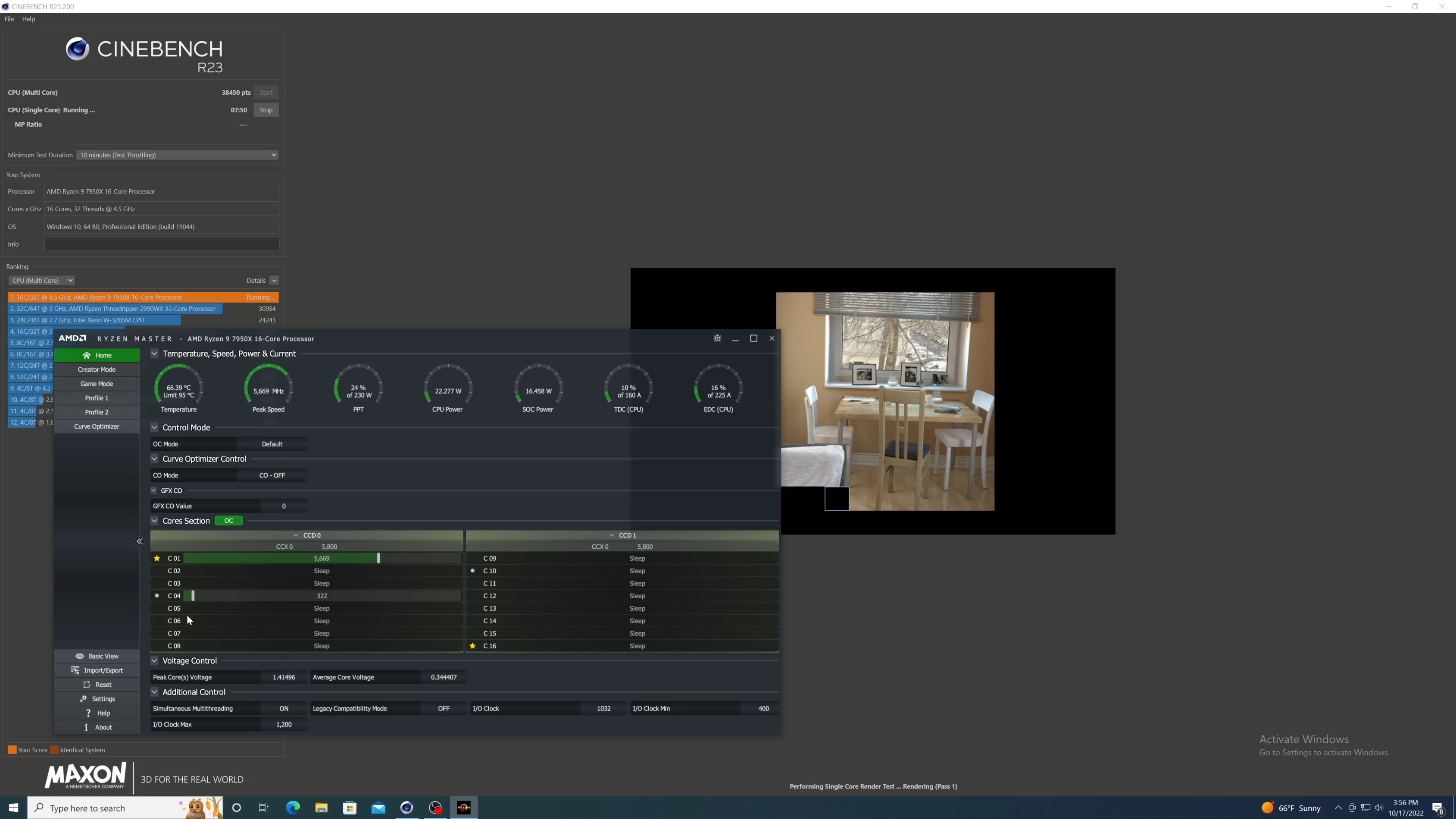
Task: Open Minimum Test Duration dropdown
Action: coord(178,155)
